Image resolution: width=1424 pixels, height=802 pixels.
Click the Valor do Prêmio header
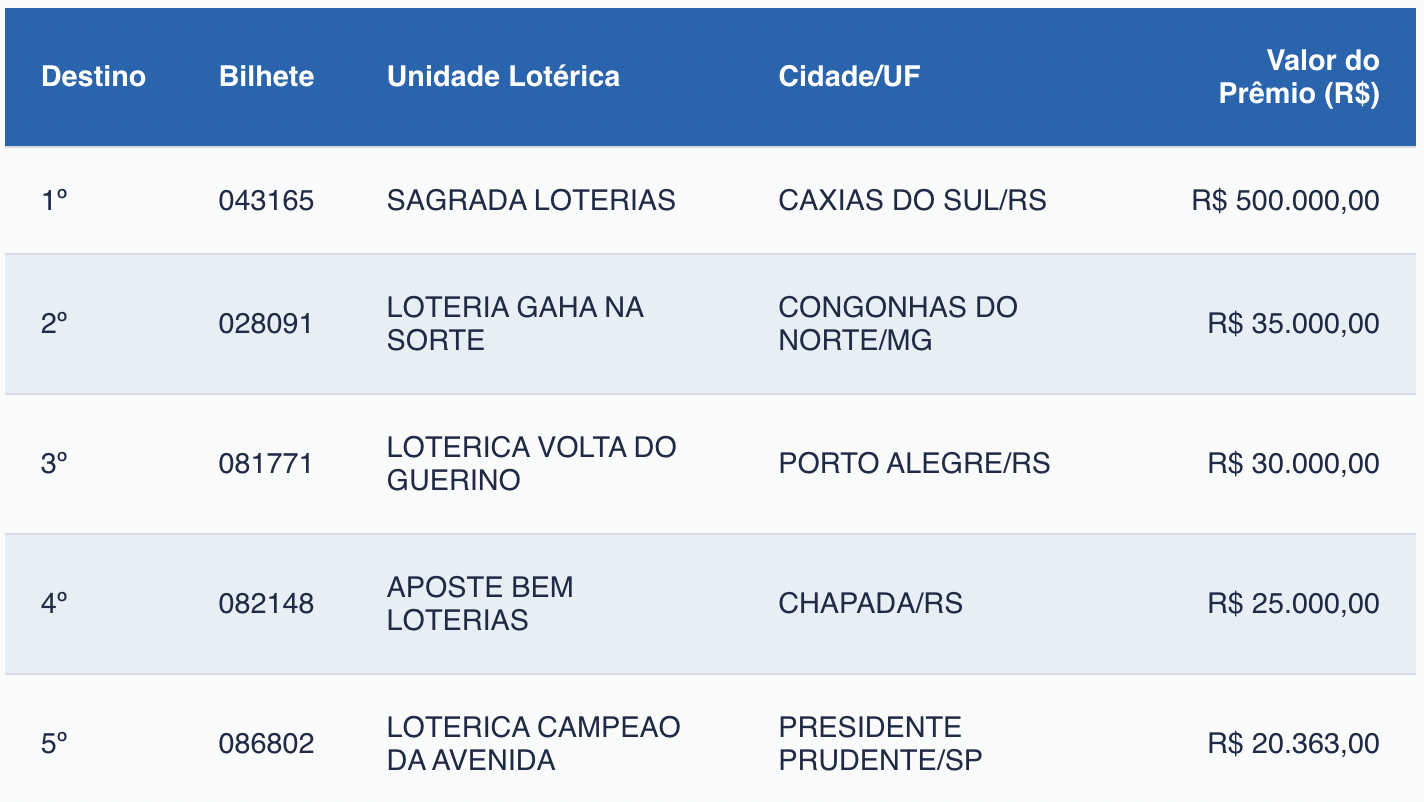(x=1298, y=77)
